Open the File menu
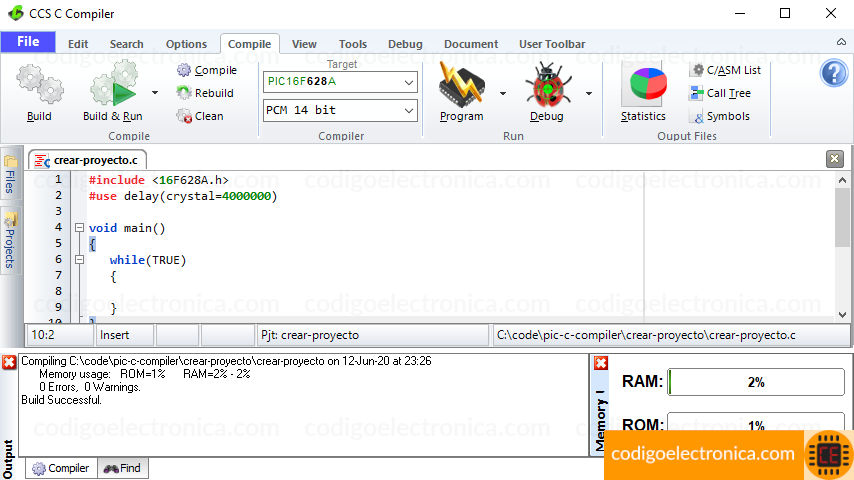This screenshot has height=480, width=854. (x=28, y=42)
